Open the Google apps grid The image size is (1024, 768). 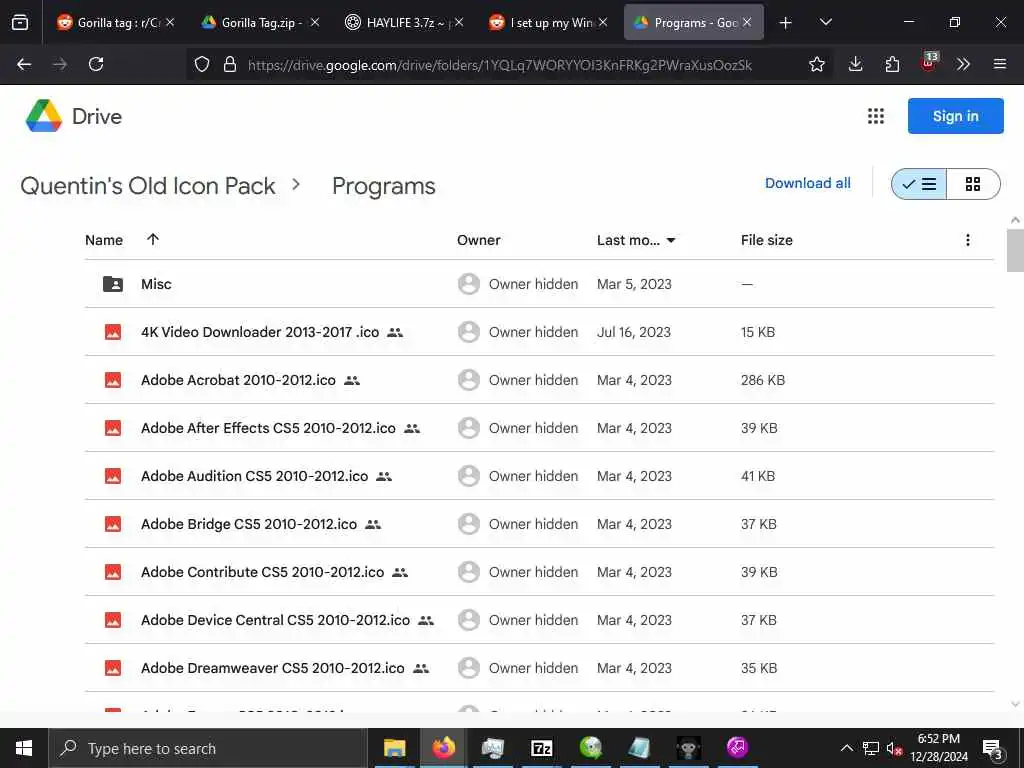(x=876, y=116)
